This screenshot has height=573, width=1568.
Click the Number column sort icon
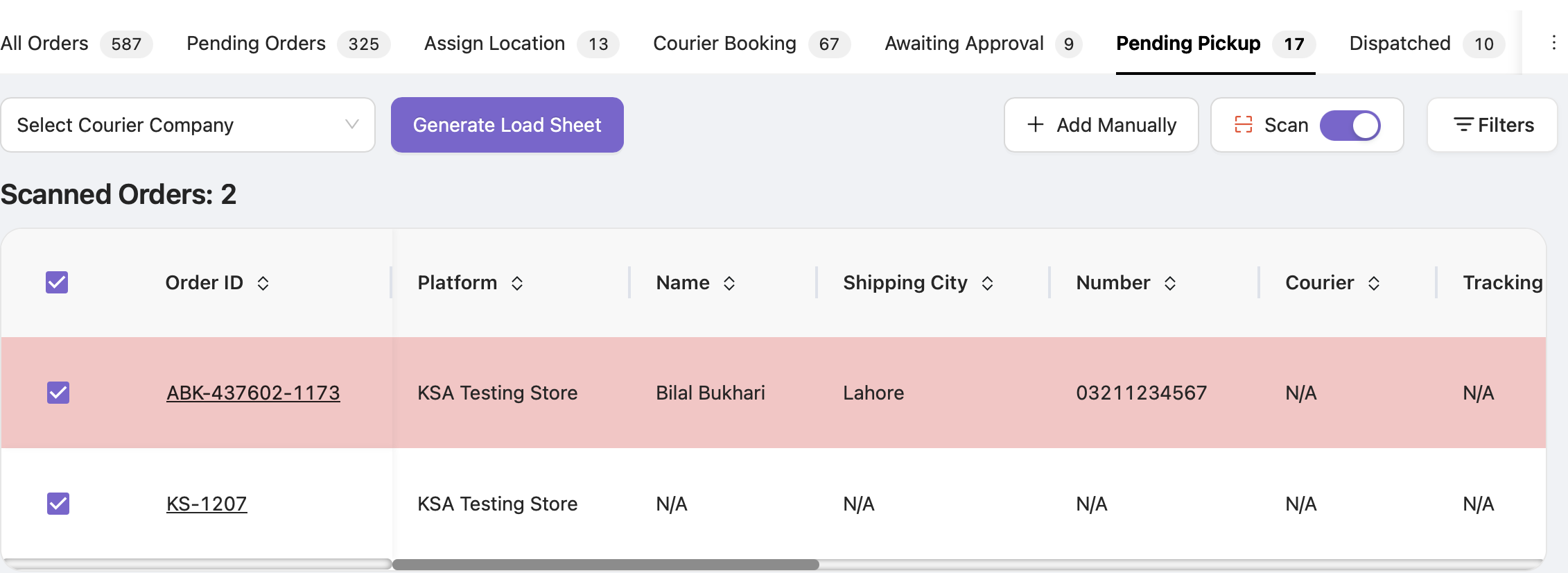click(1170, 283)
